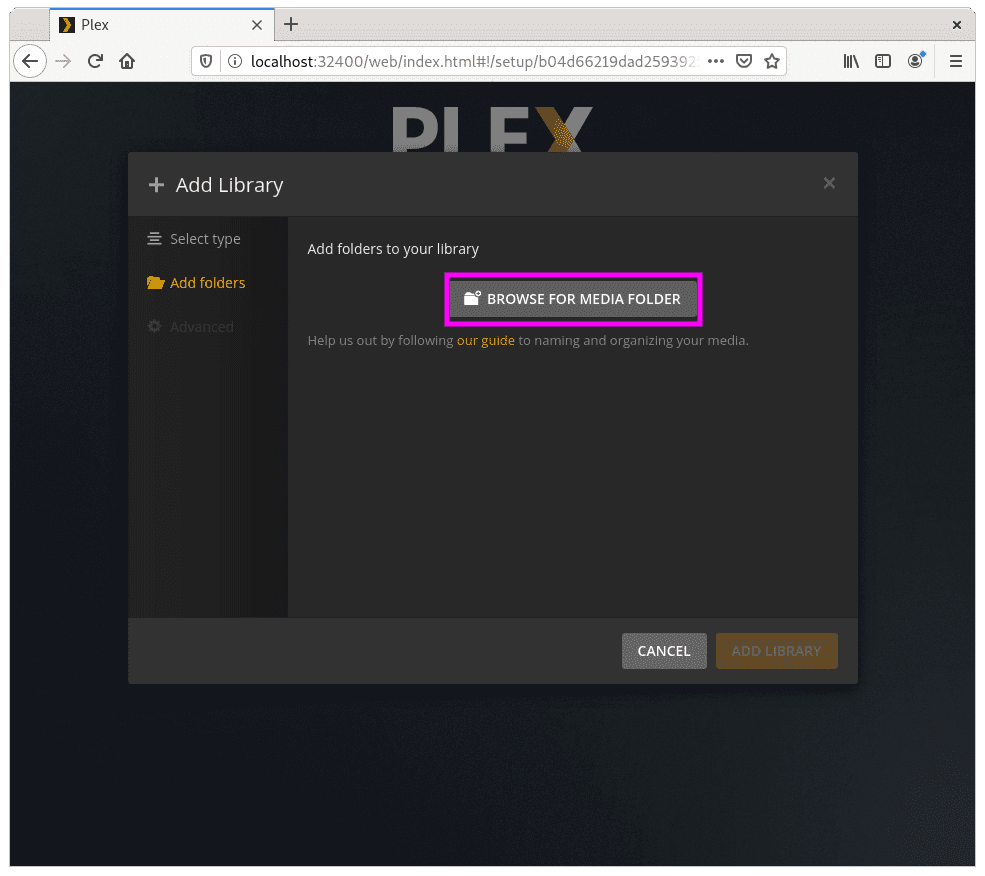The height and width of the screenshot is (876, 985).
Task: Click the plus icon beside Add Library title
Action: click(x=156, y=185)
